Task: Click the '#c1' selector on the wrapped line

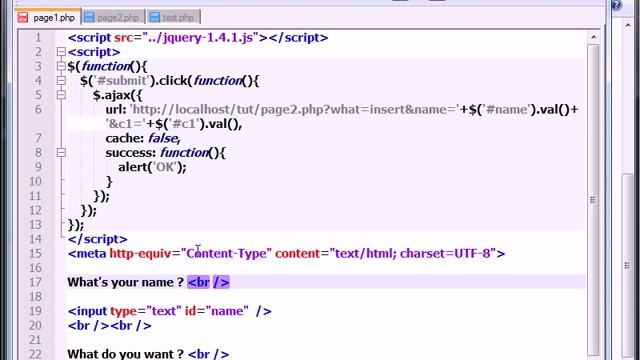Action: click(x=182, y=124)
